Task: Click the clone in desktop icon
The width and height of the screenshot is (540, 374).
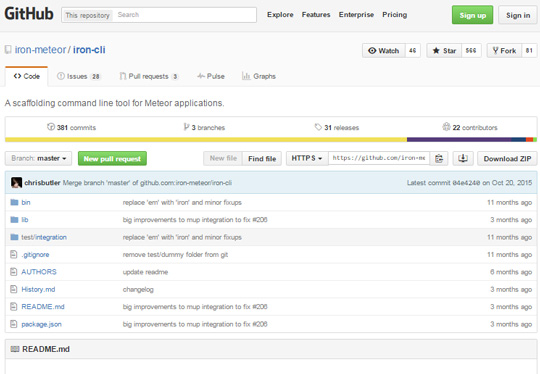Action: [x=463, y=158]
